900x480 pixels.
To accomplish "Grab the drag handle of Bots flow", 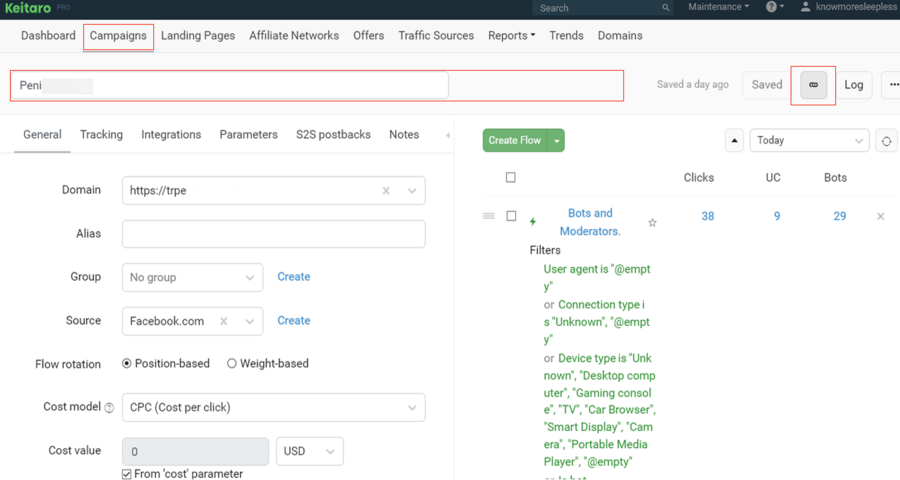I will click(x=489, y=216).
